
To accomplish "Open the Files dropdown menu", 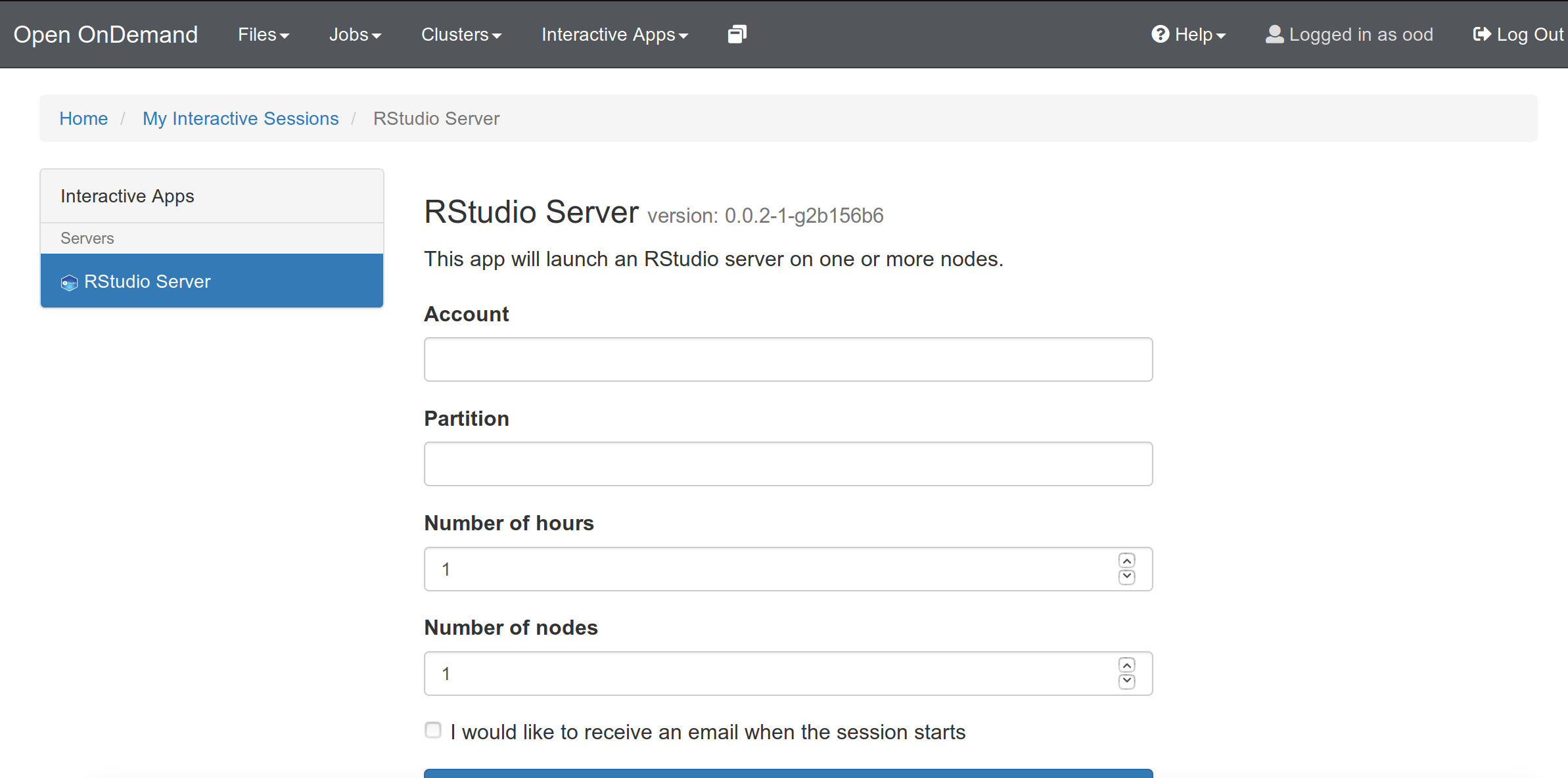I will coord(263,34).
